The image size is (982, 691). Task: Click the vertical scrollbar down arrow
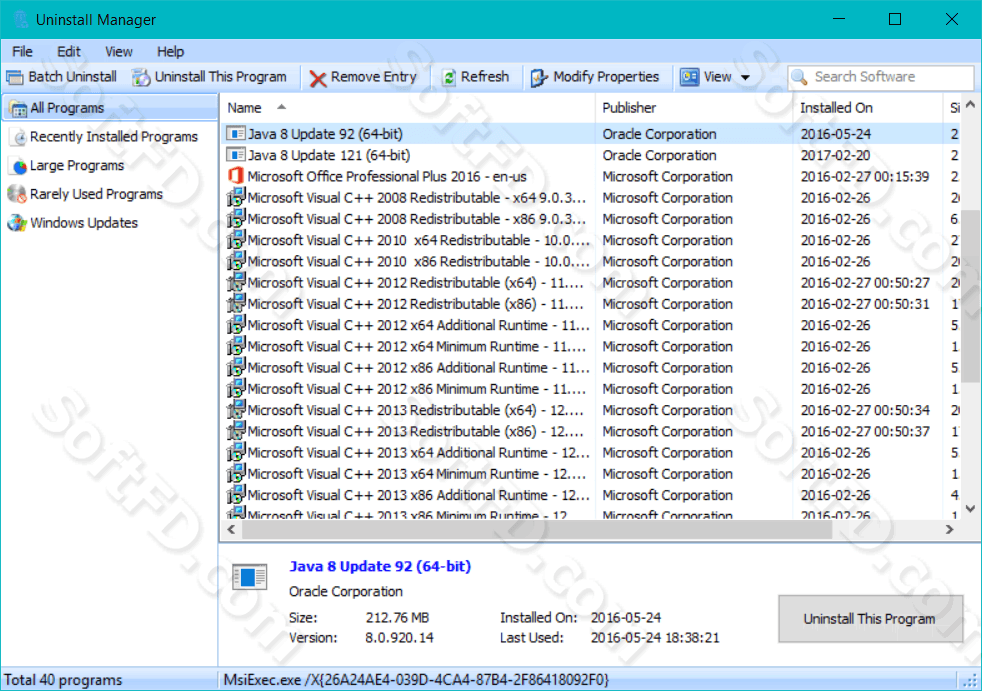click(971, 508)
